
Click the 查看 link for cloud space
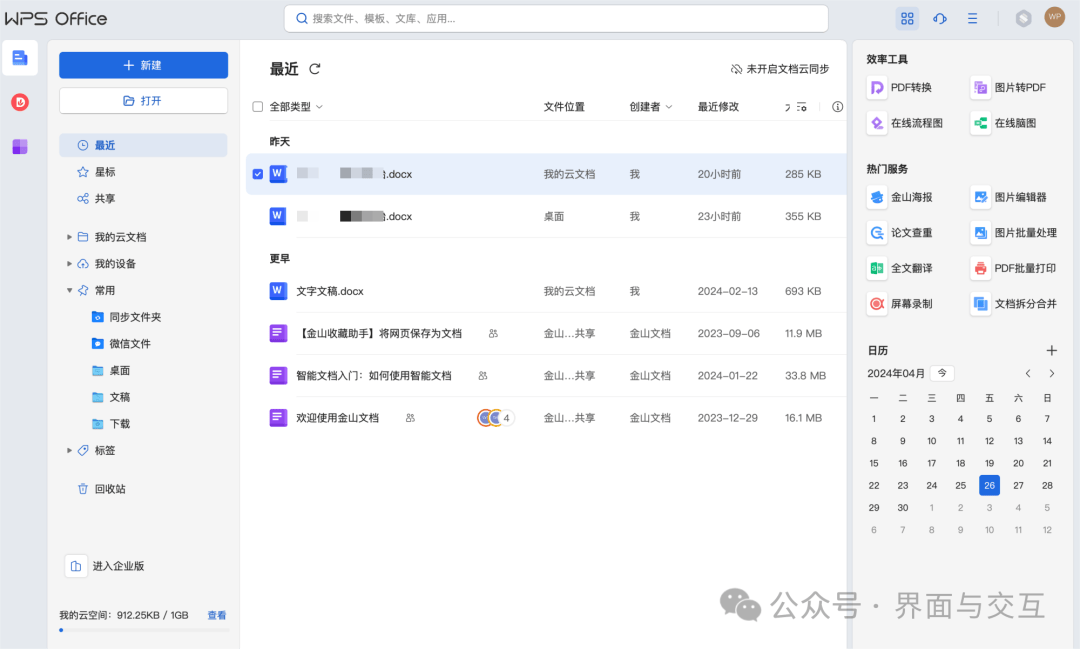[217, 615]
